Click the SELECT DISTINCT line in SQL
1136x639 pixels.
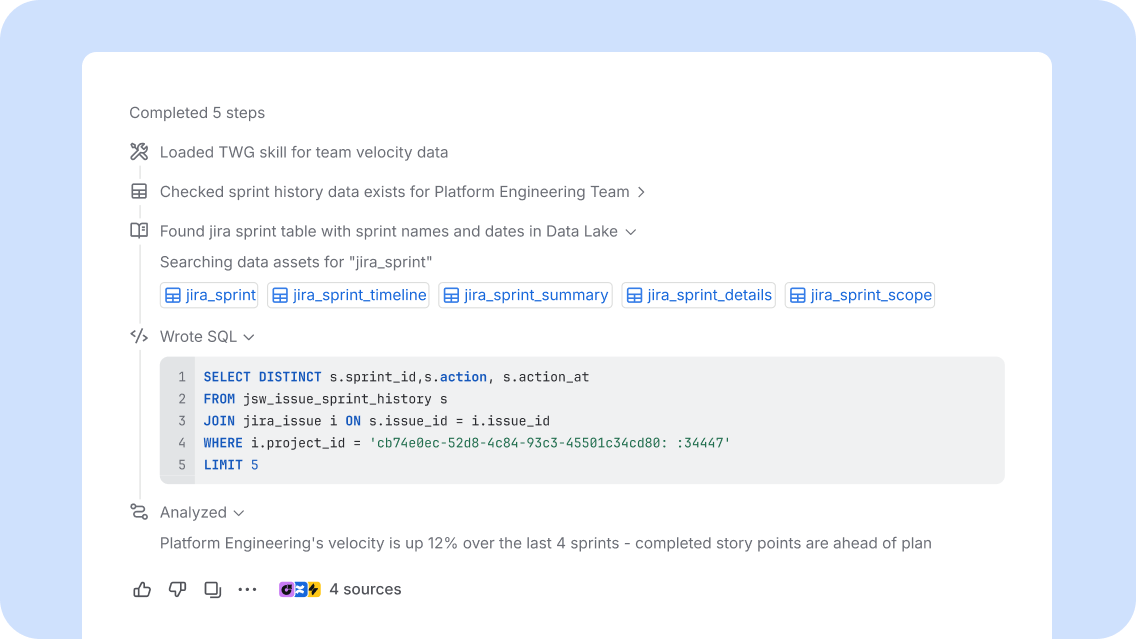coord(396,377)
